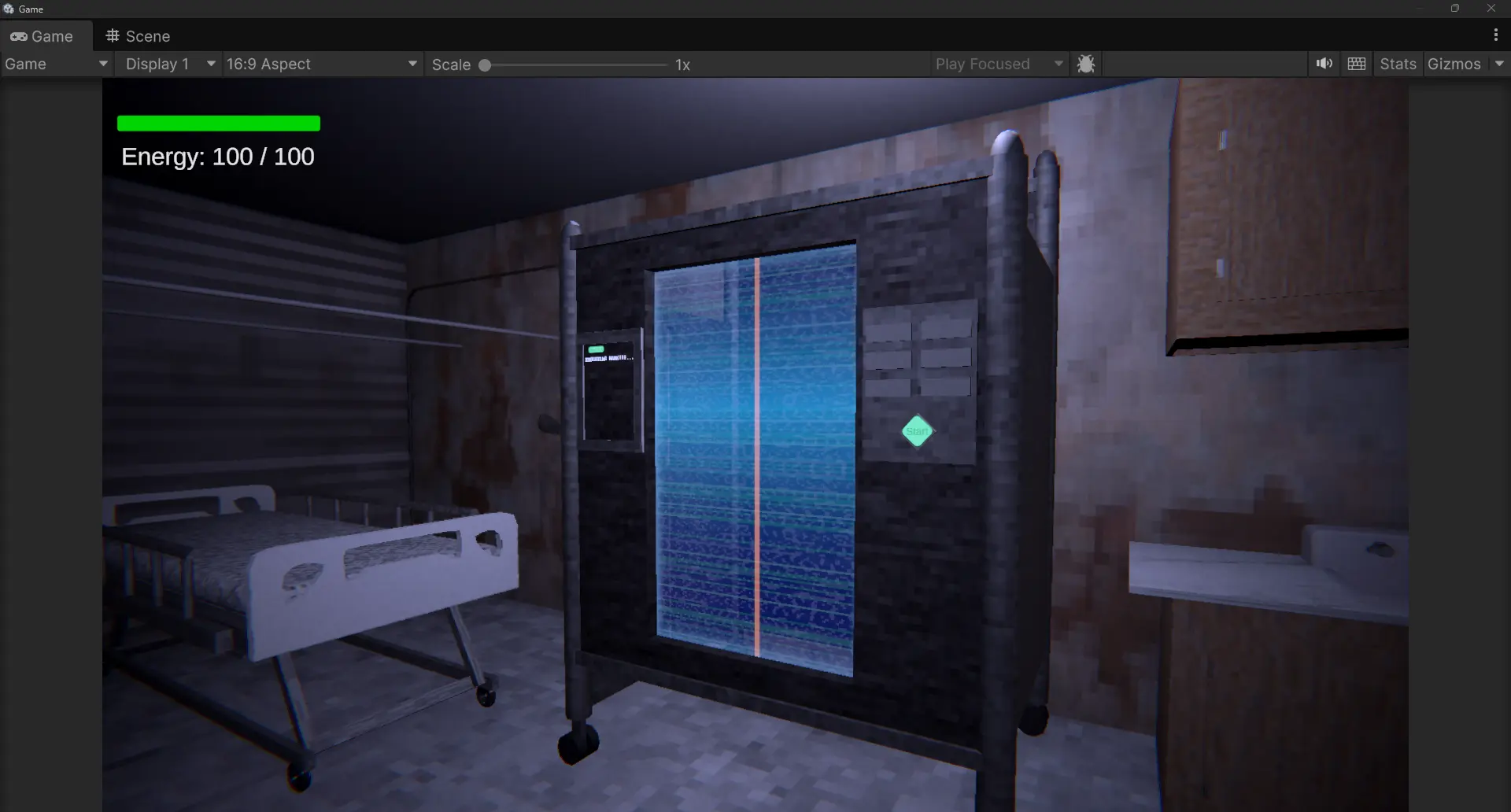Click the gamepad icon on the Game tab
Screen dimensions: 1511x812
20,36
